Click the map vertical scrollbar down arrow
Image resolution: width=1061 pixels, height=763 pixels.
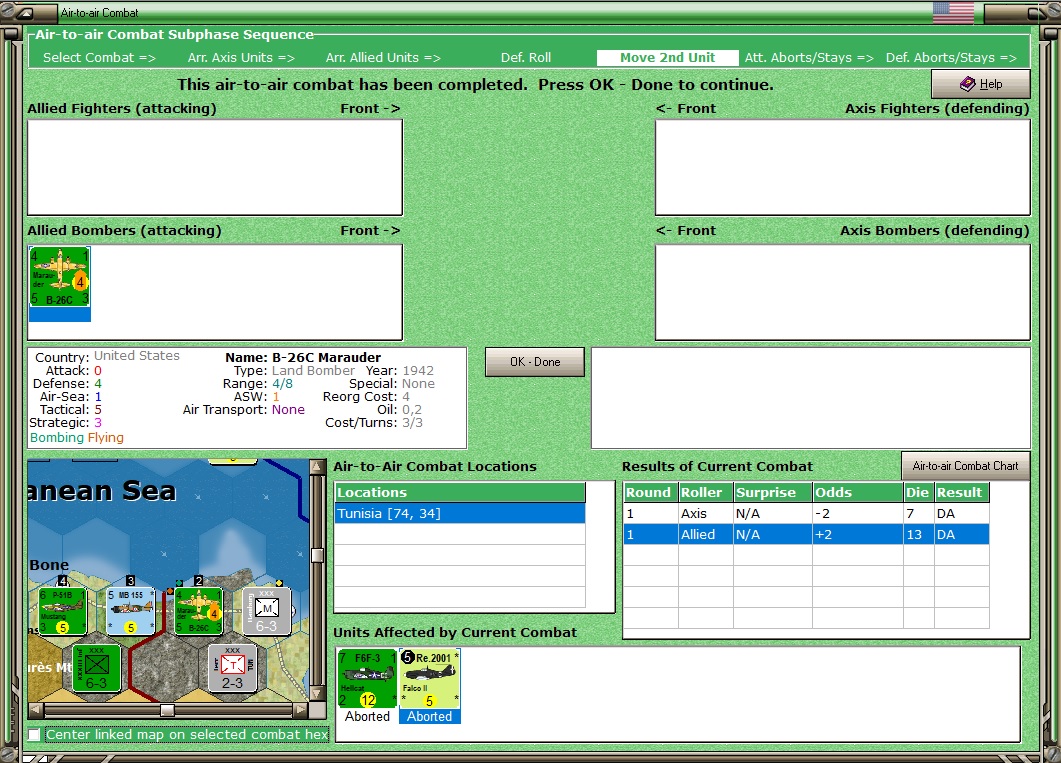click(317, 694)
